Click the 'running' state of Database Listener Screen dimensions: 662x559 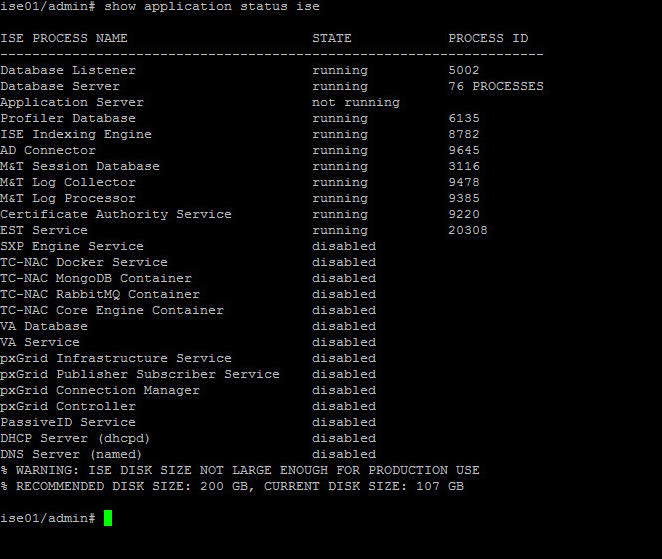point(340,70)
